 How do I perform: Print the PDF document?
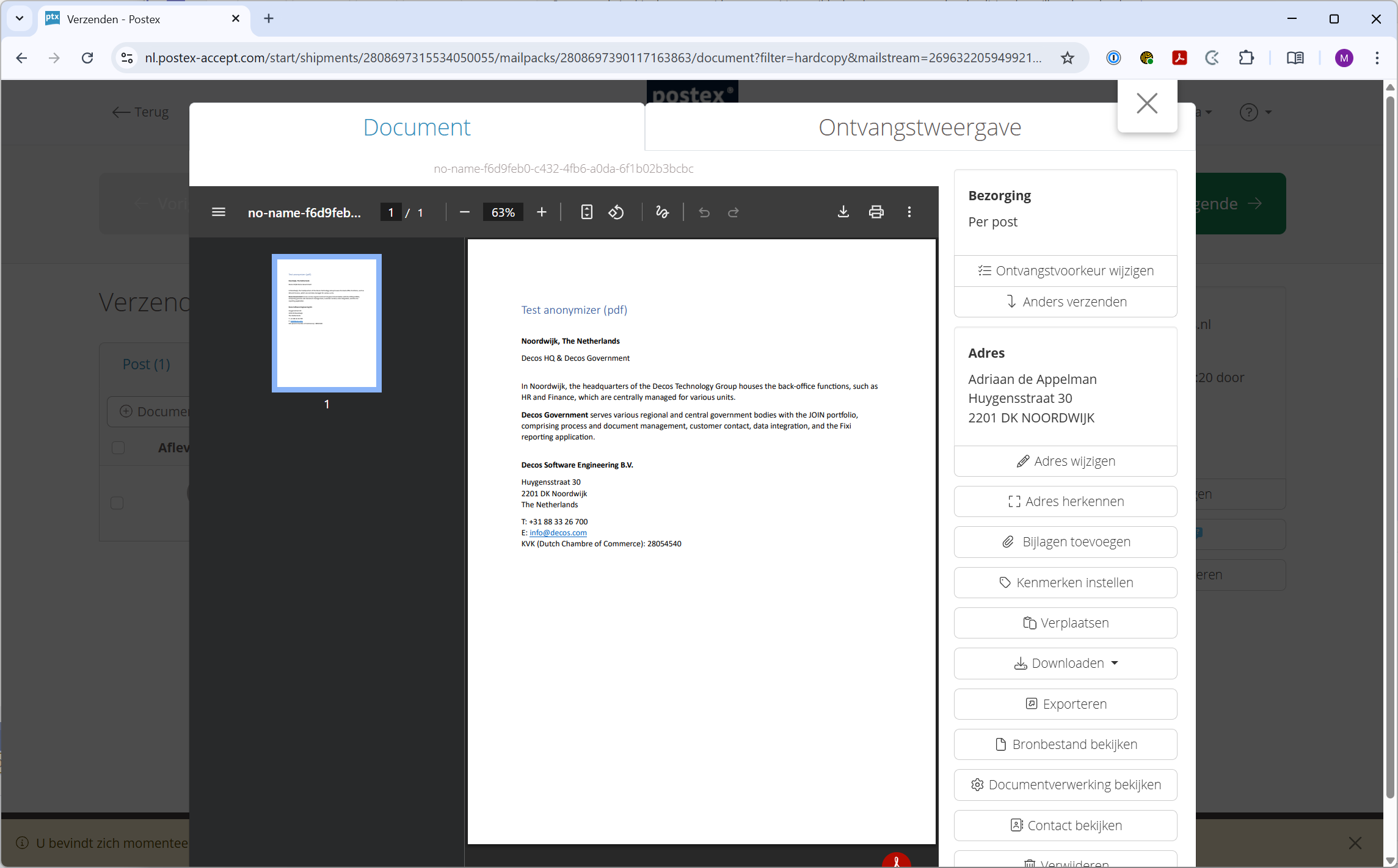[x=876, y=212]
